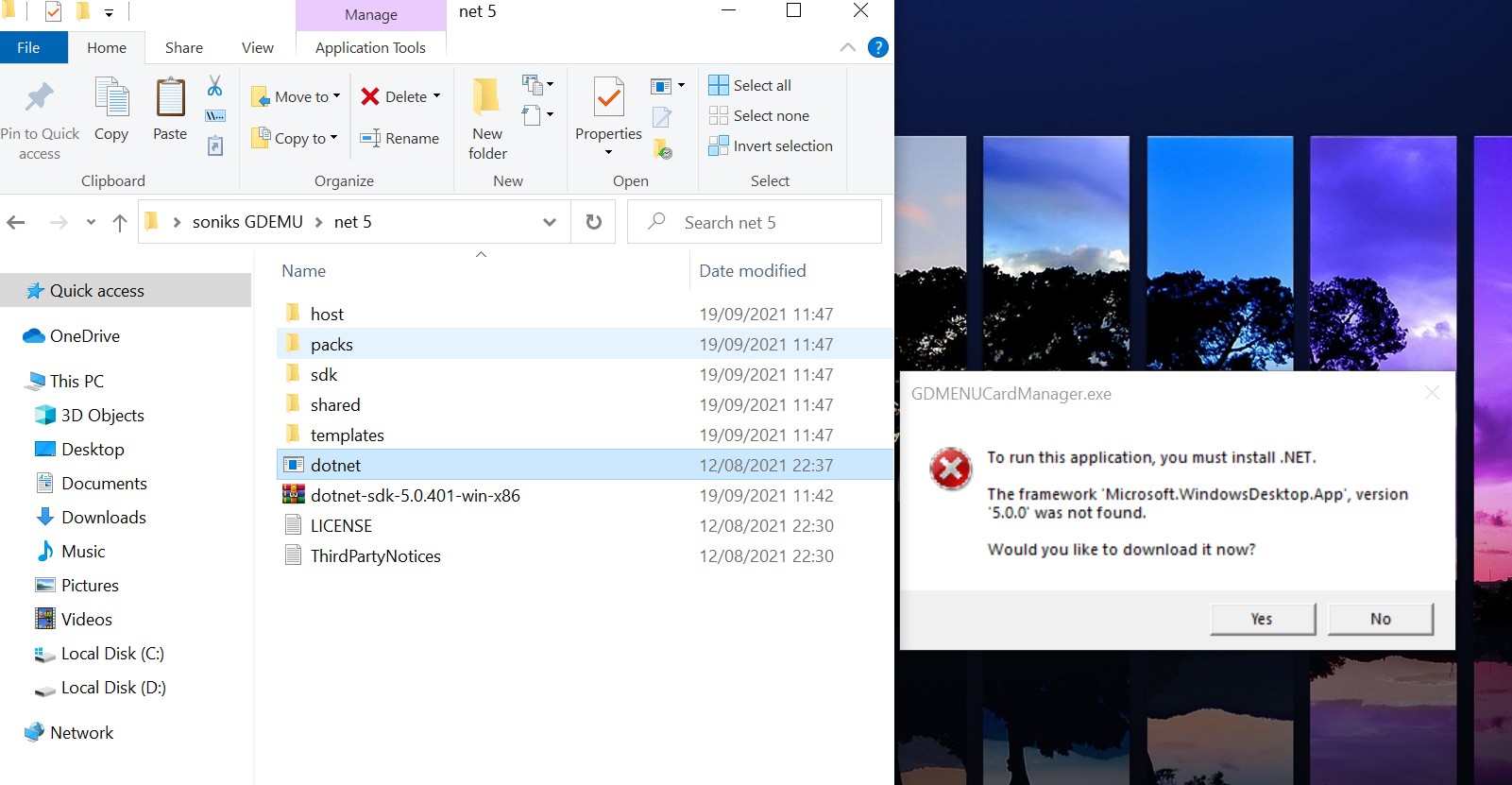This screenshot has width=1512, height=785.
Task: Expand the Delete options arrow
Action: click(437, 96)
